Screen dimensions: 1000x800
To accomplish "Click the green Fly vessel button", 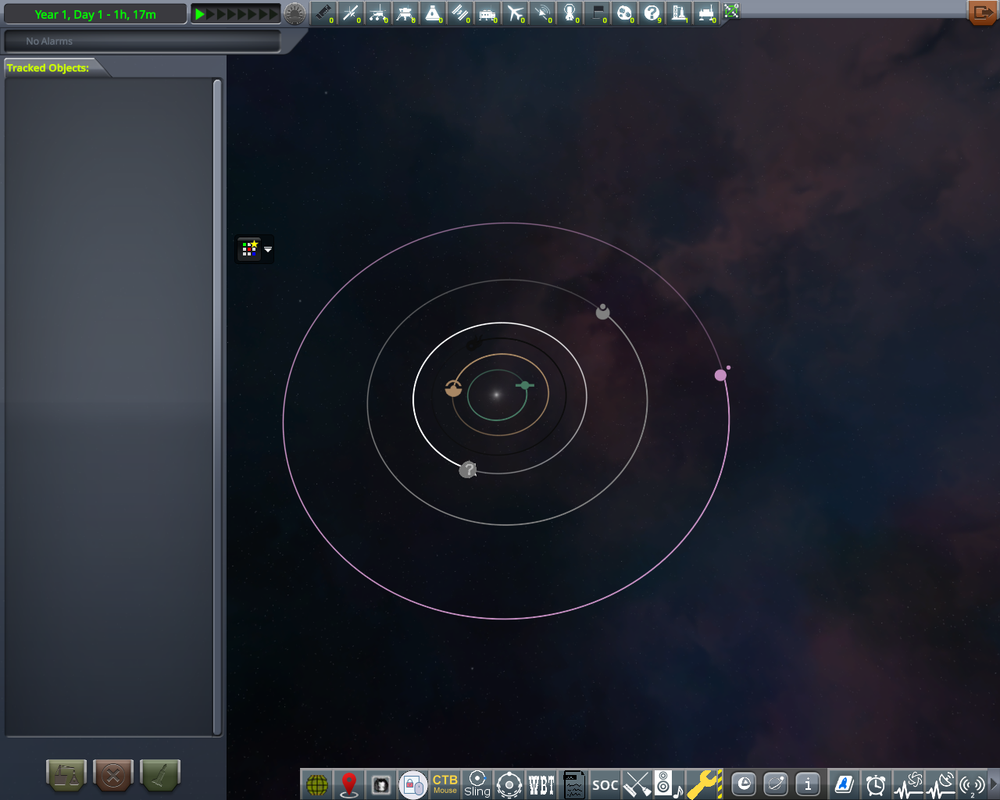I will (160, 776).
